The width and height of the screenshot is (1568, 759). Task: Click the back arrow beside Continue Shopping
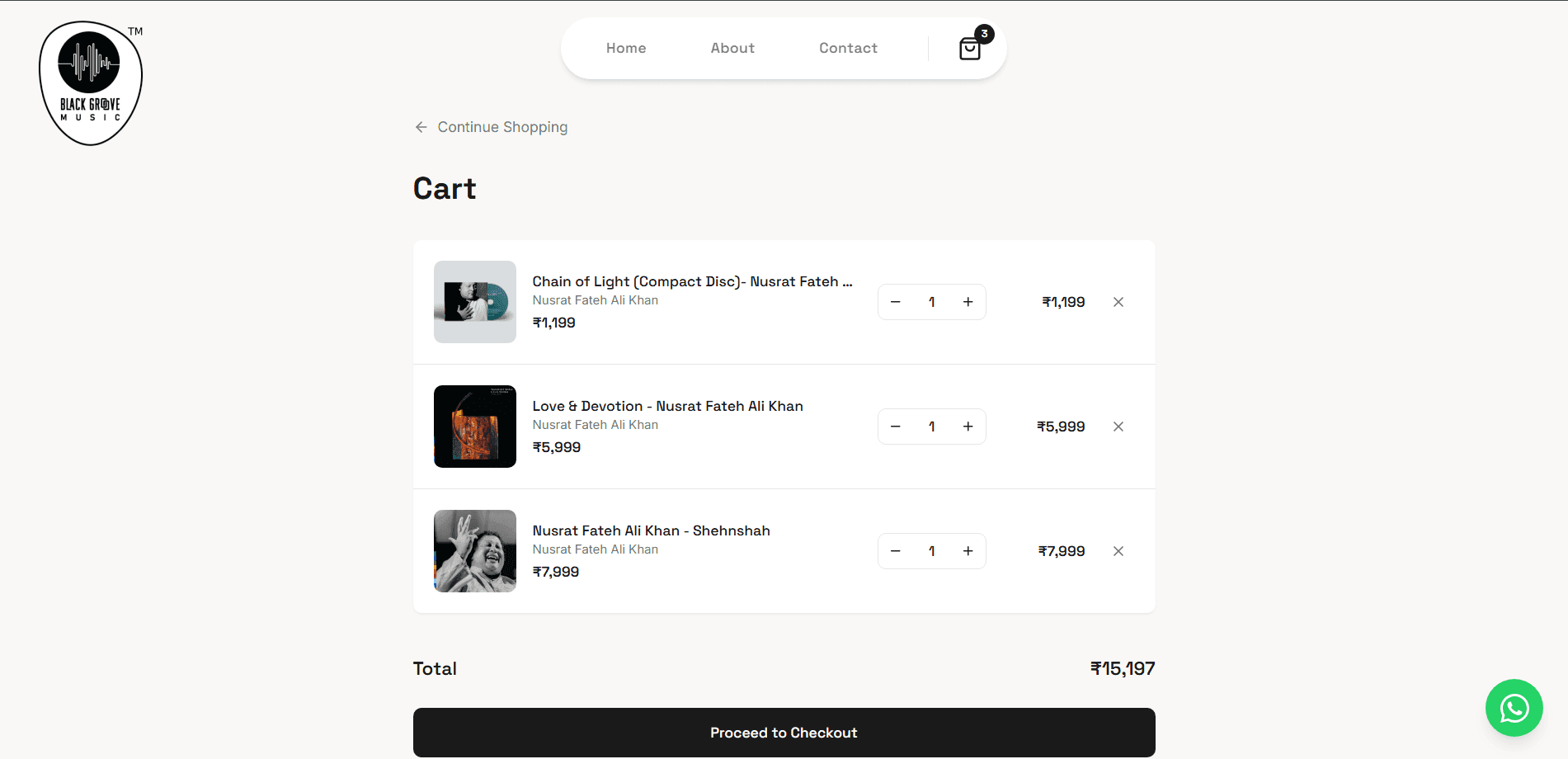point(421,127)
